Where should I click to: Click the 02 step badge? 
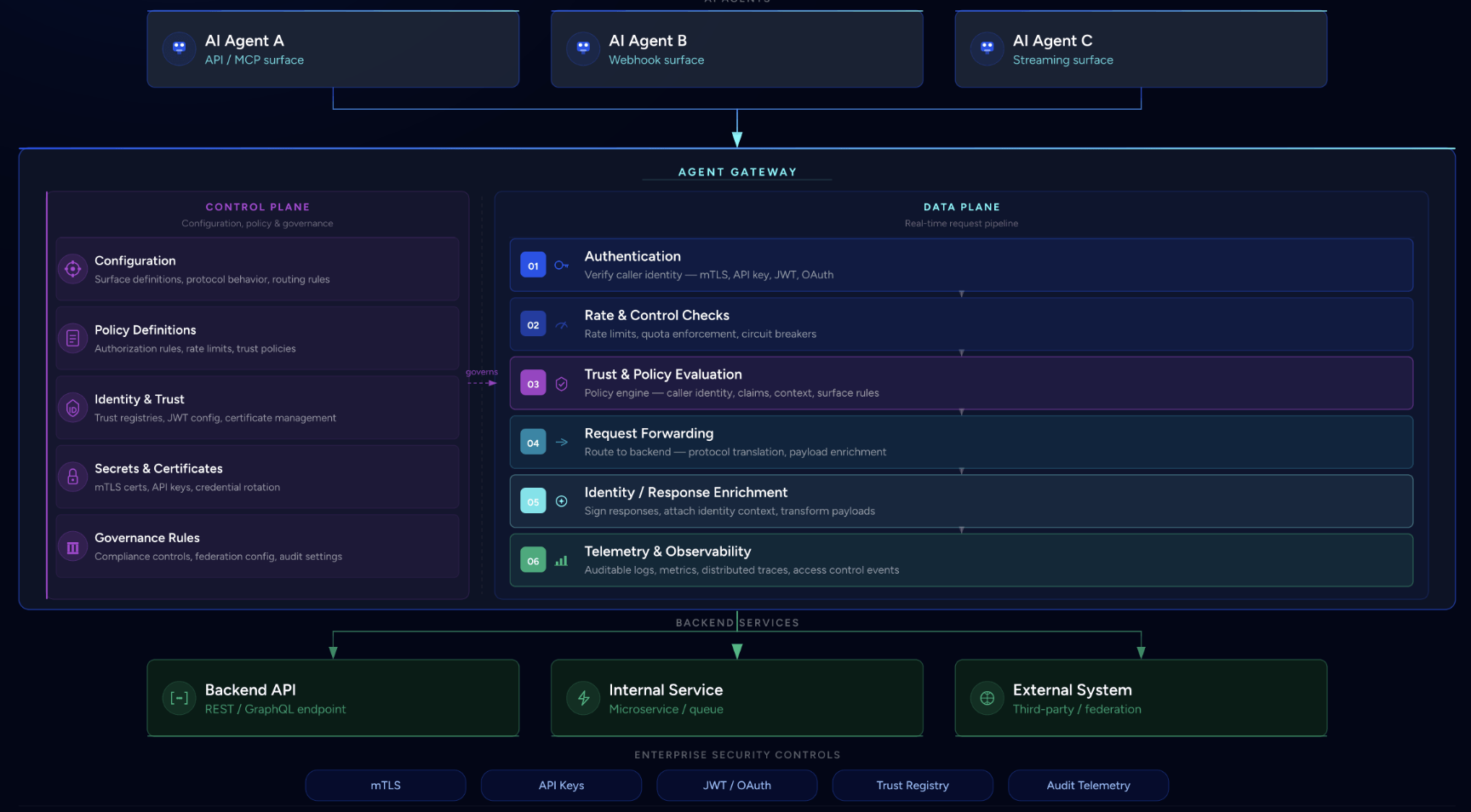pos(533,324)
